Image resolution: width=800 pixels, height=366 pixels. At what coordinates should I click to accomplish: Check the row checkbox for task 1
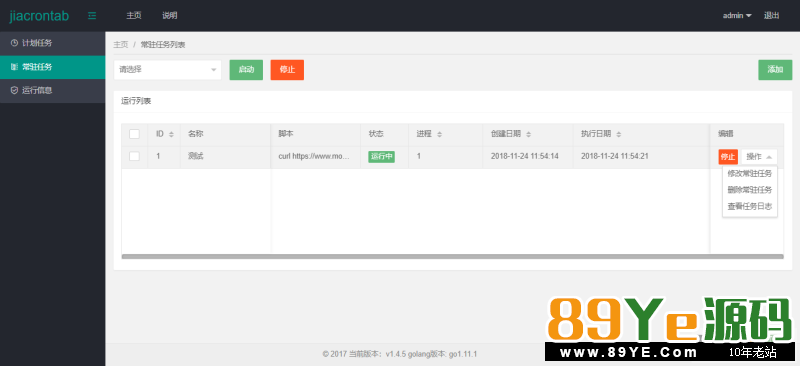point(135,156)
